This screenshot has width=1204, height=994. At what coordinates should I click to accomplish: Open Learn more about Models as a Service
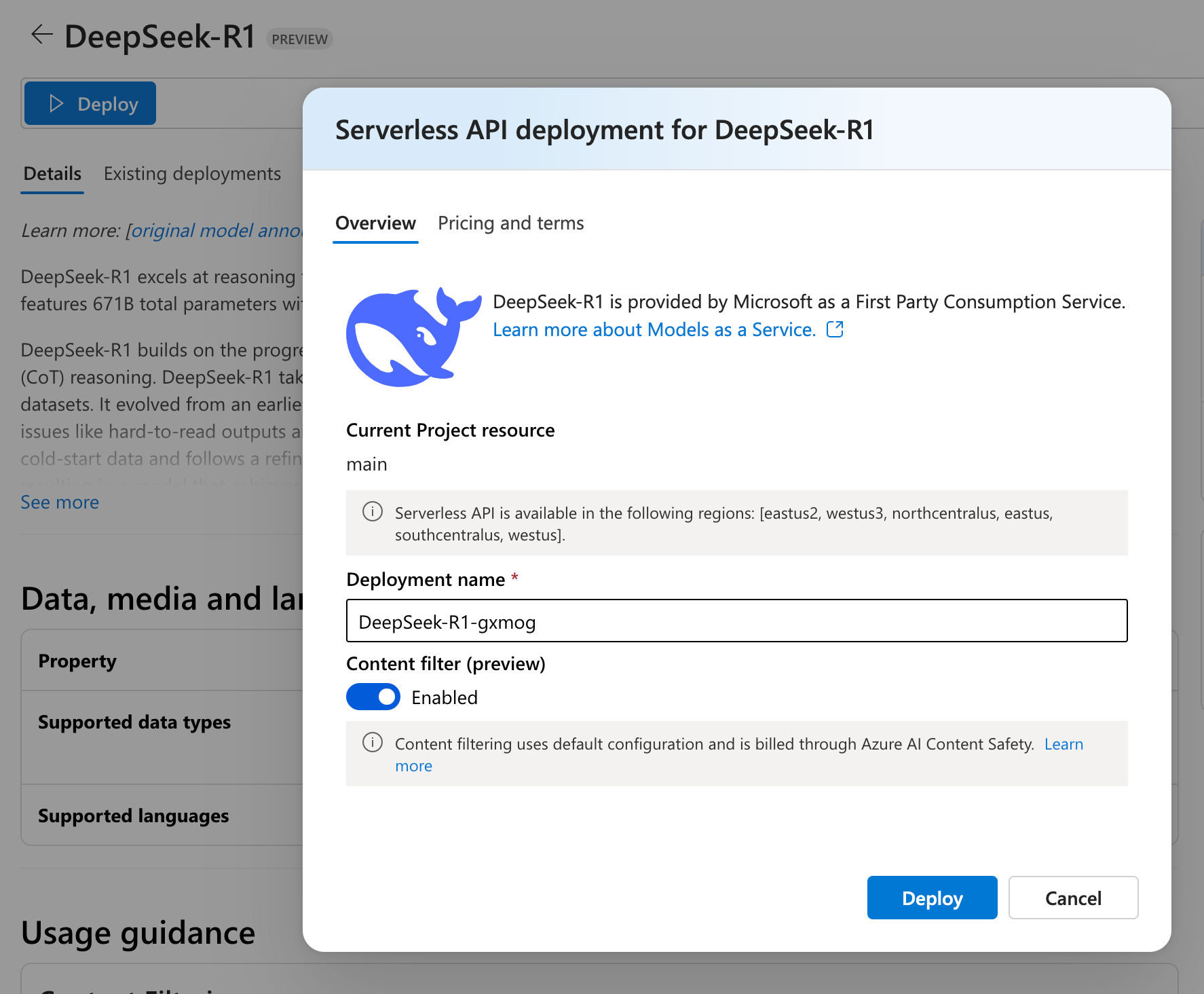click(654, 329)
